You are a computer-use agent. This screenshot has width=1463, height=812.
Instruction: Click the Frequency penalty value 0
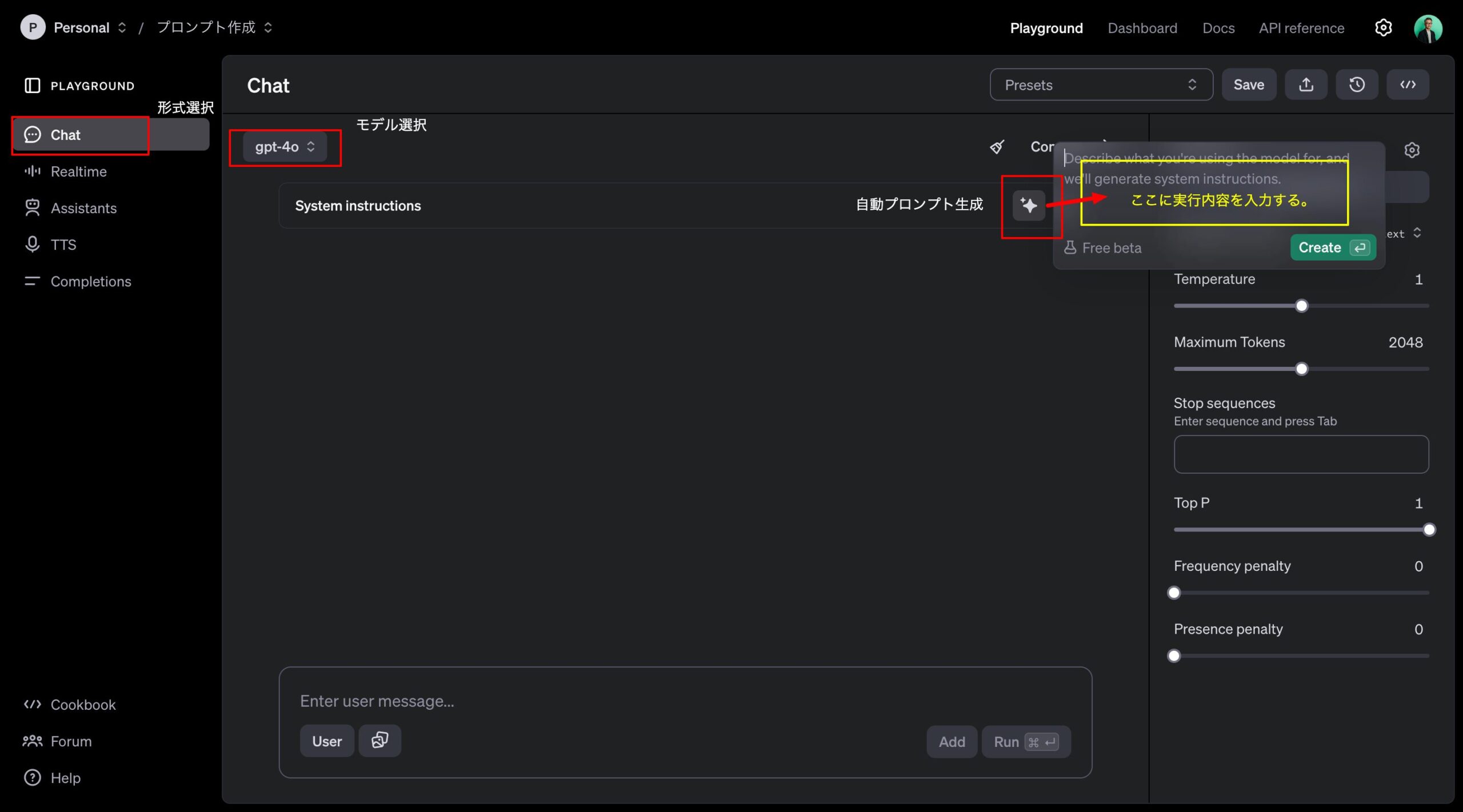pos(1418,566)
